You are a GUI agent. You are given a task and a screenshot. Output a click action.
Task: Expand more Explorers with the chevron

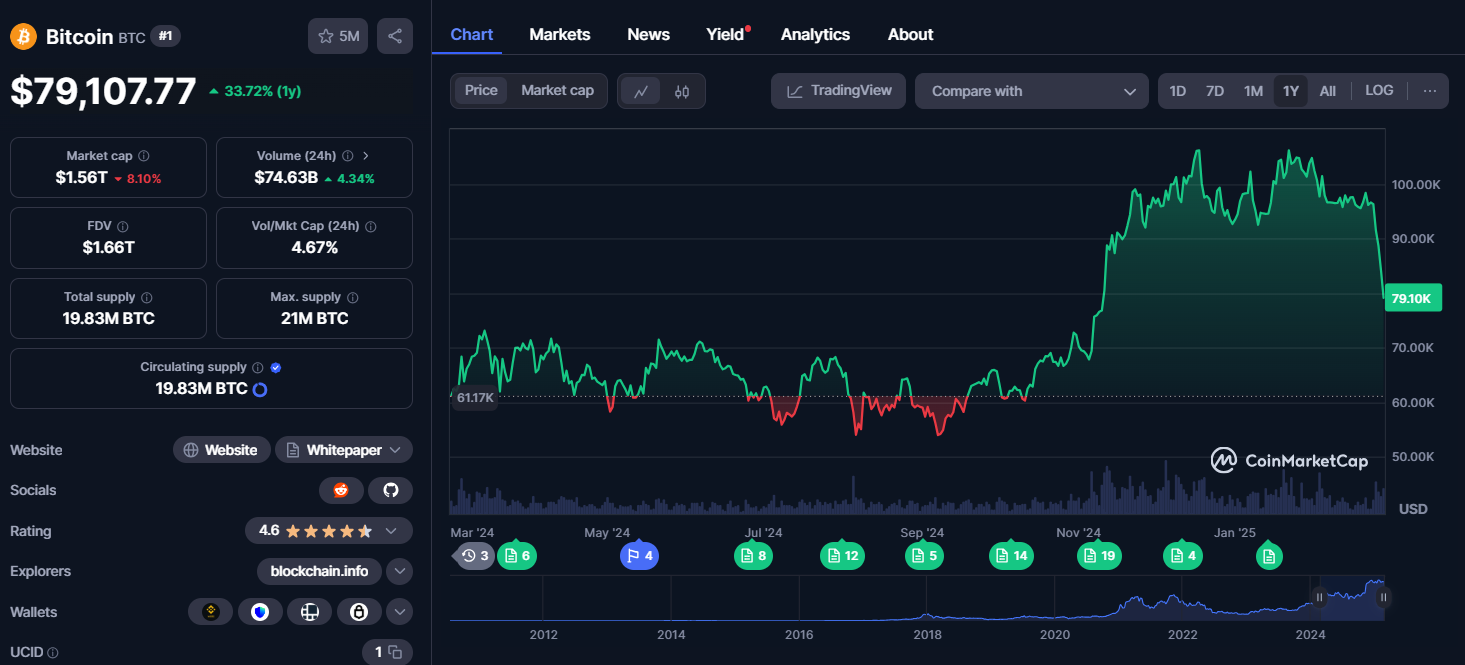click(400, 571)
